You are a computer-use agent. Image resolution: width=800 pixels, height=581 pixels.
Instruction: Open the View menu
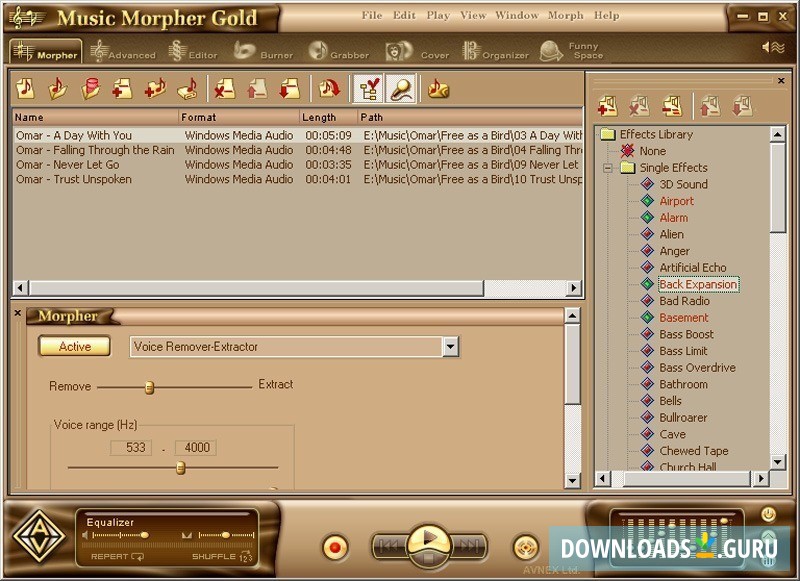(473, 15)
